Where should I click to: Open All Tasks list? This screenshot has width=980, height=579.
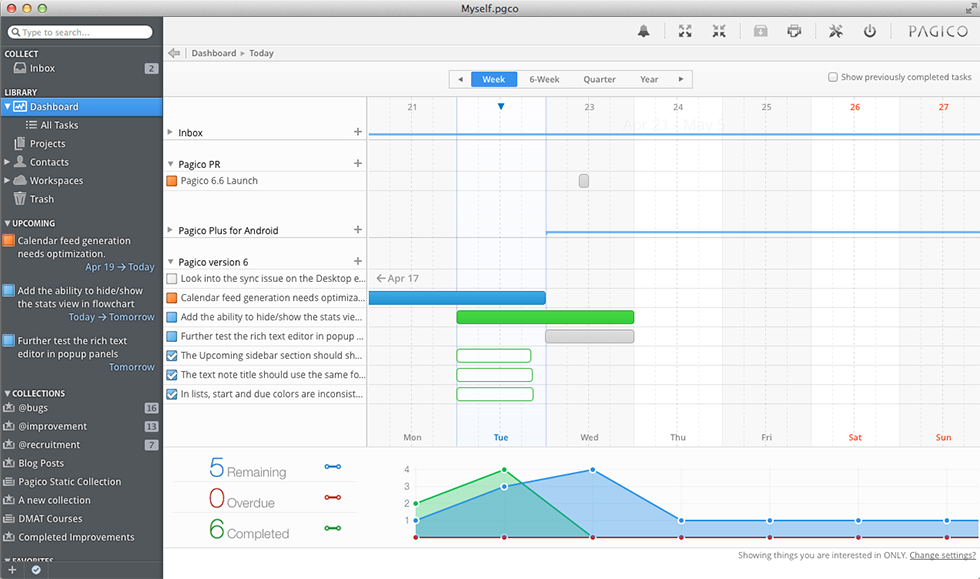click(59, 125)
